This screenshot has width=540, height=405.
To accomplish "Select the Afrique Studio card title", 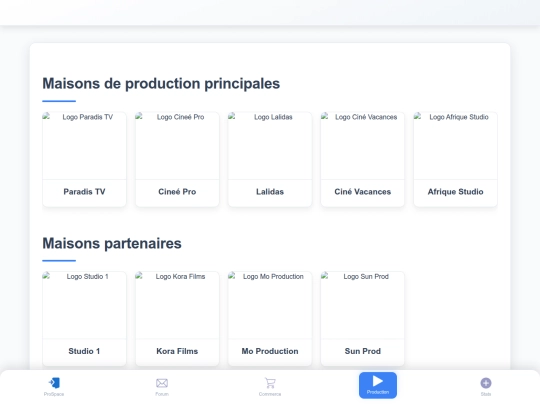I will (455, 192).
